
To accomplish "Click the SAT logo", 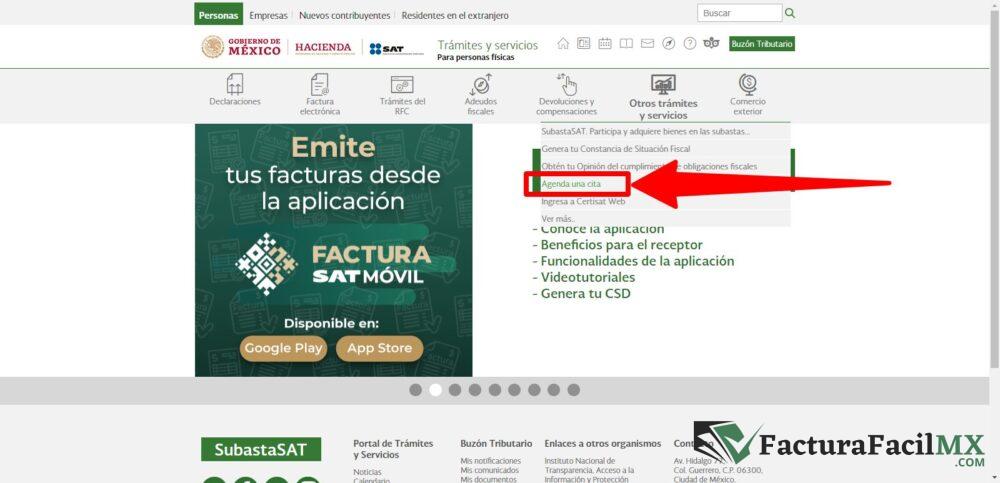I will point(396,48).
